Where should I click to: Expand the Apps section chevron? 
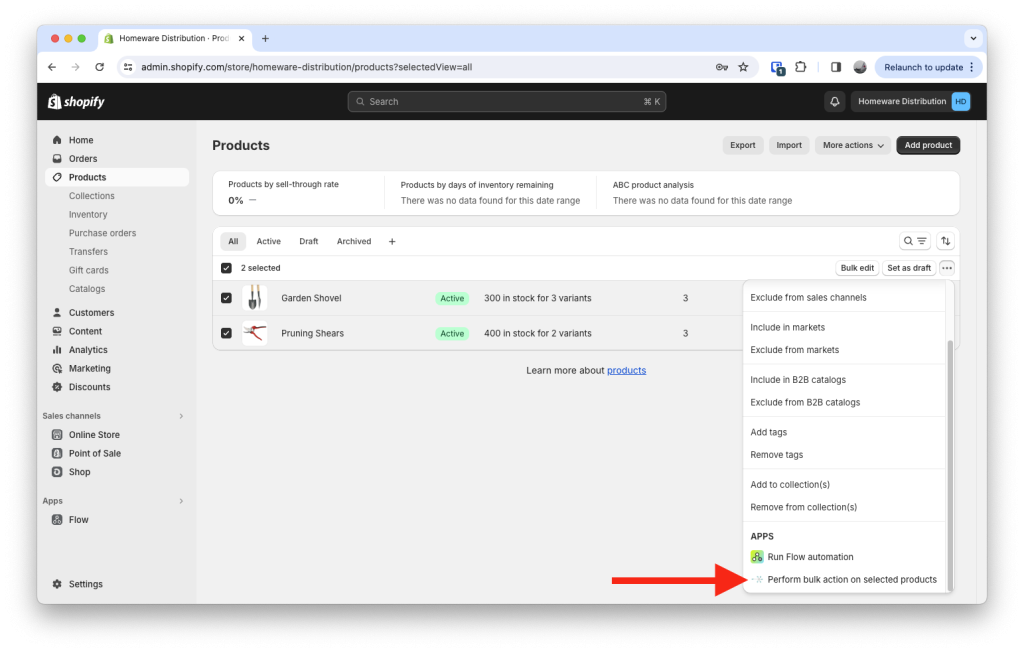(181, 501)
